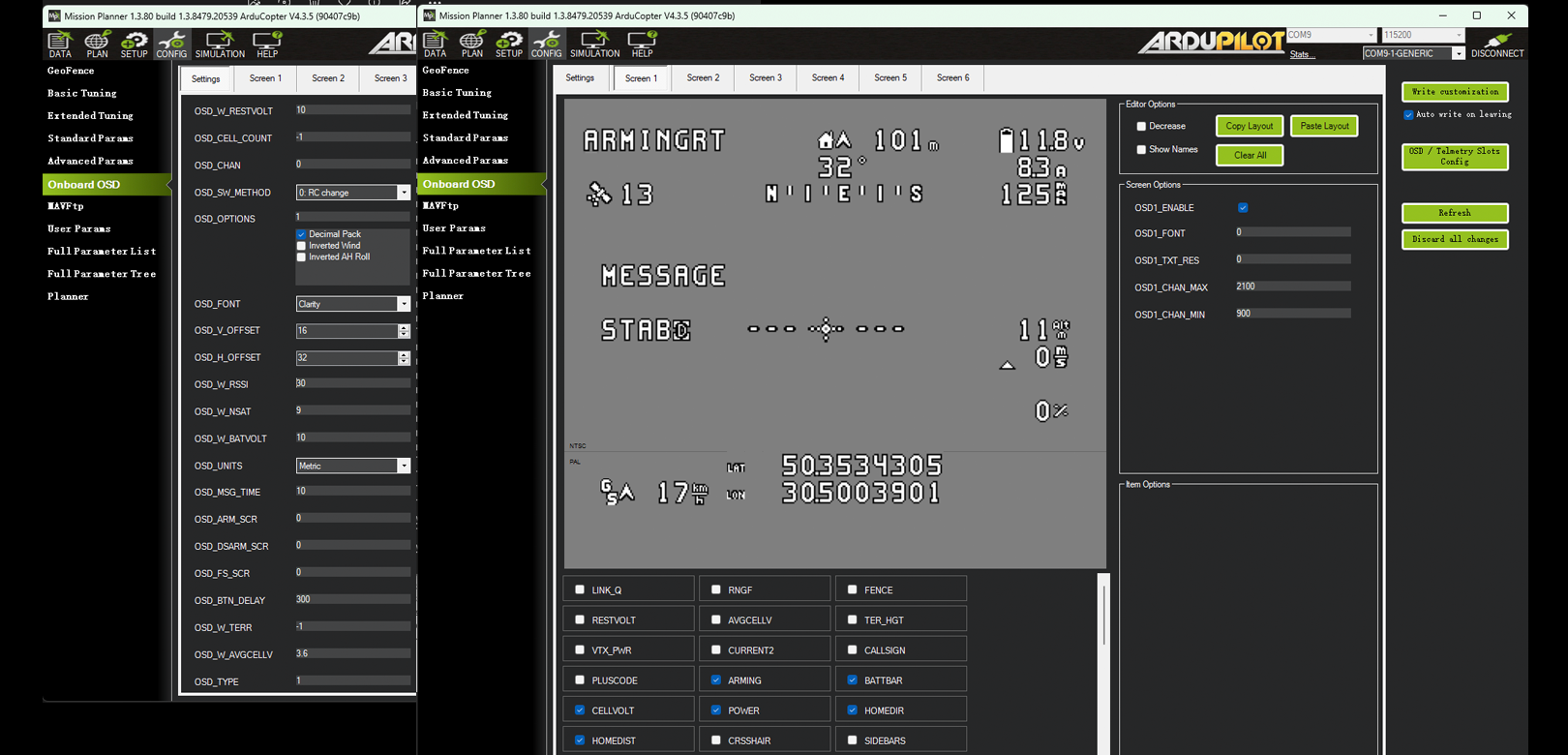Toggle Auto write on leaving
The width and height of the screenshot is (1568, 755).
(1408, 115)
